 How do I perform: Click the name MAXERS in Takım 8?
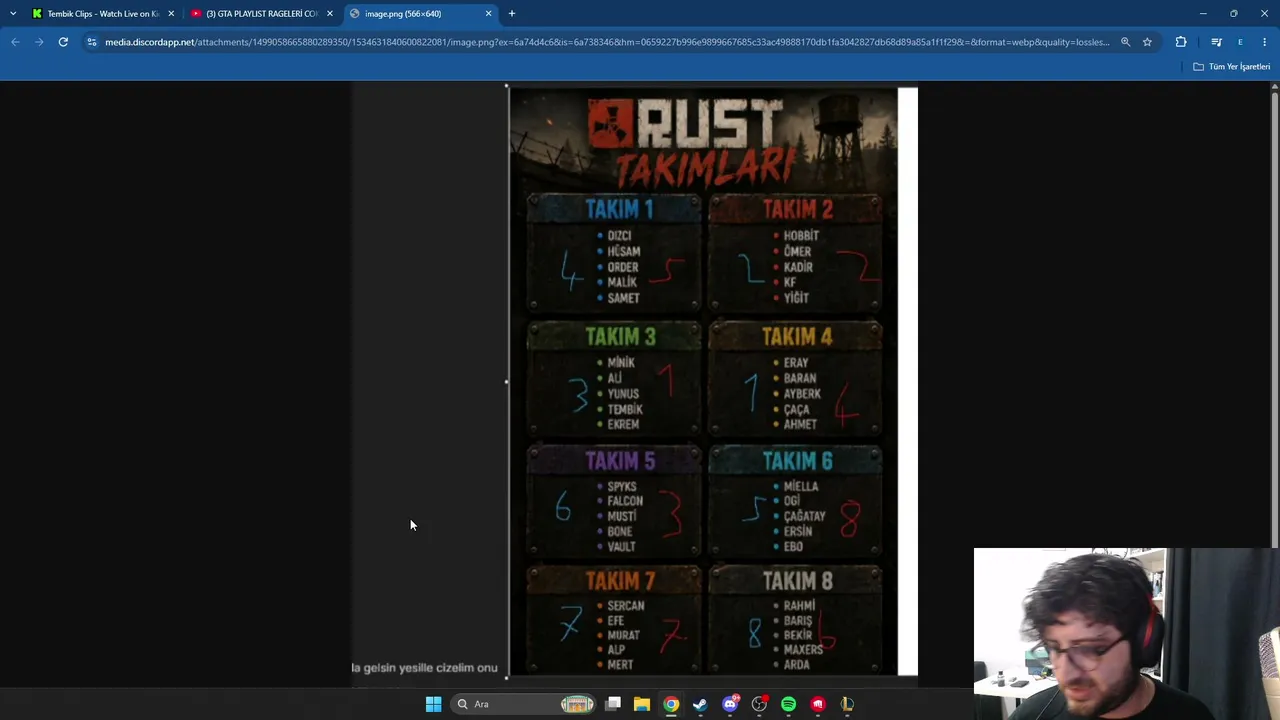(x=803, y=650)
